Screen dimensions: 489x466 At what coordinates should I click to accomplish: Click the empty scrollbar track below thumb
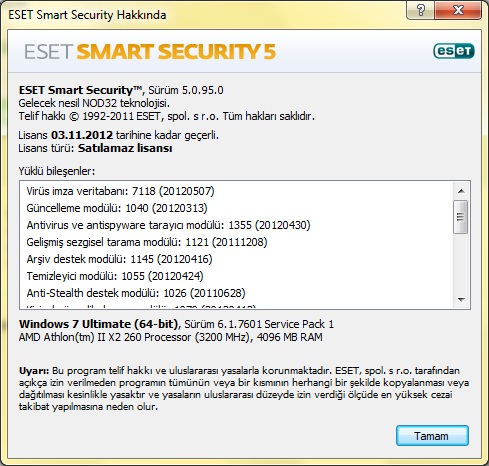coord(461,263)
